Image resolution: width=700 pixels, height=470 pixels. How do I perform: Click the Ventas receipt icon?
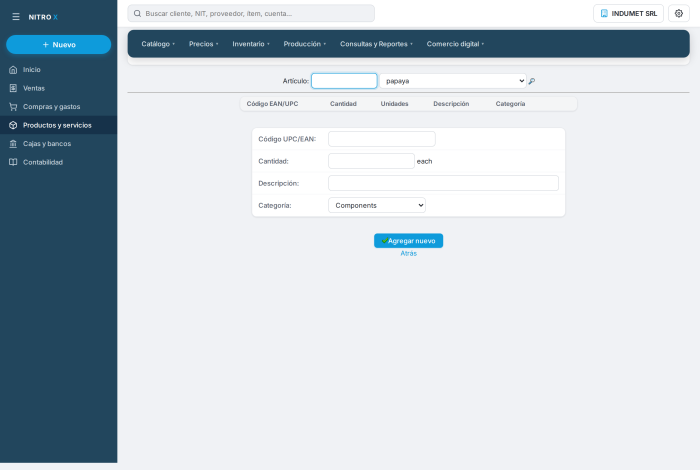tap(13, 88)
